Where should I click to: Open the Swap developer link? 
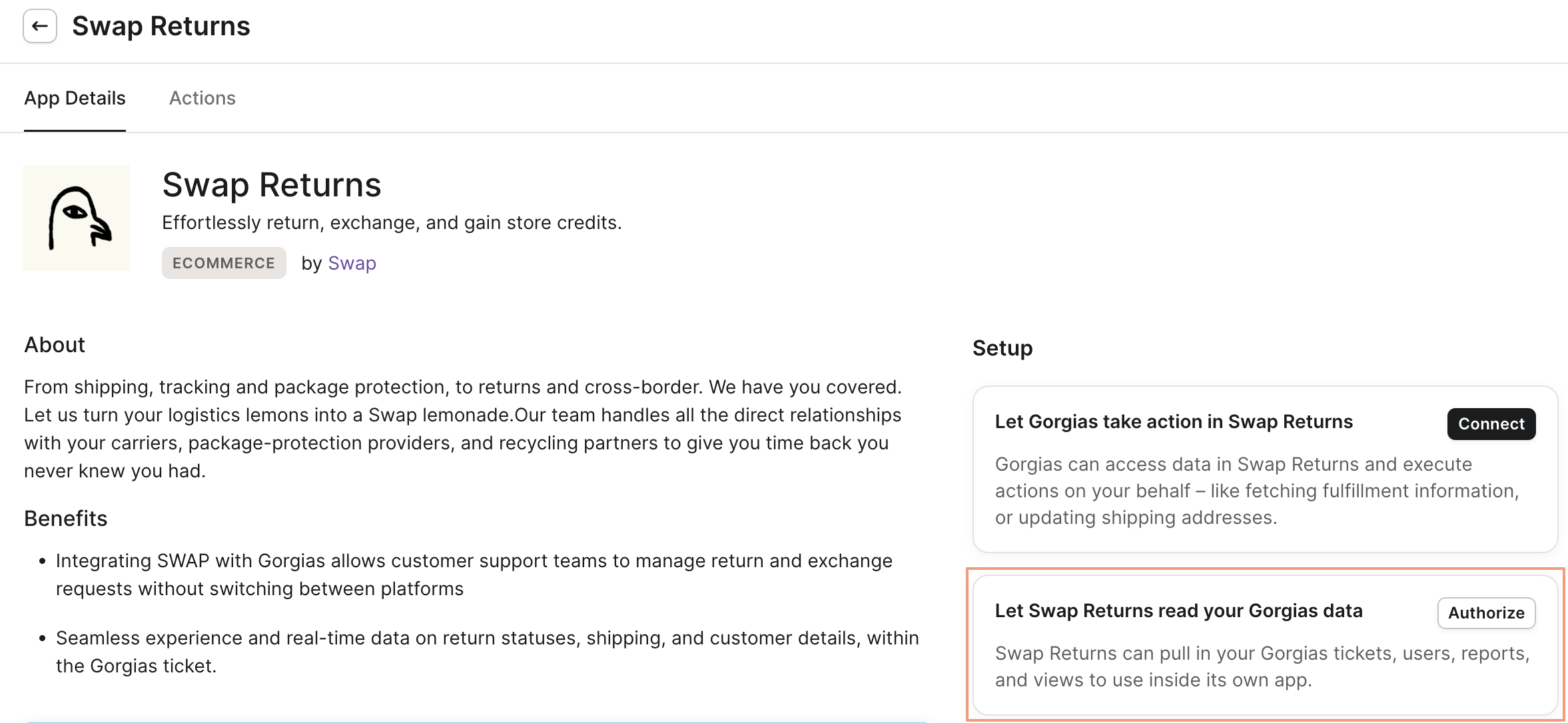tap(352, 263)
